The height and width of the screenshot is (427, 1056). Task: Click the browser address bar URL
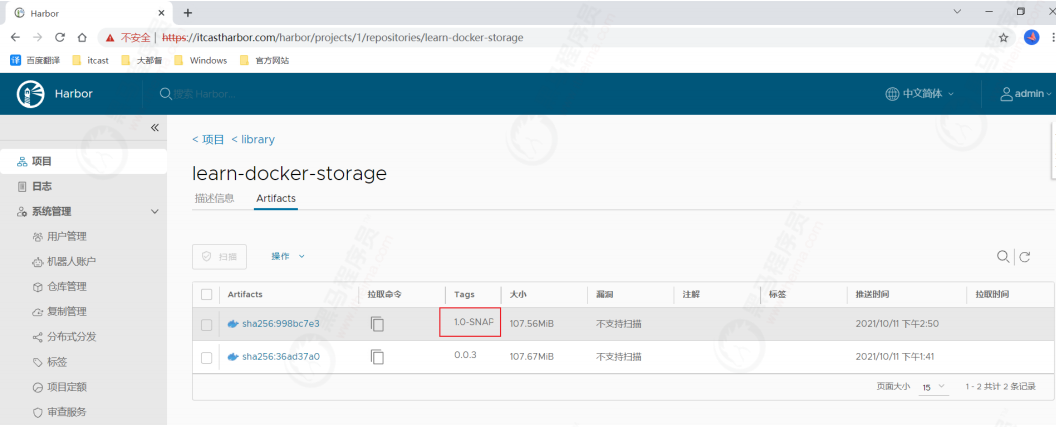(x=342, y=38)
